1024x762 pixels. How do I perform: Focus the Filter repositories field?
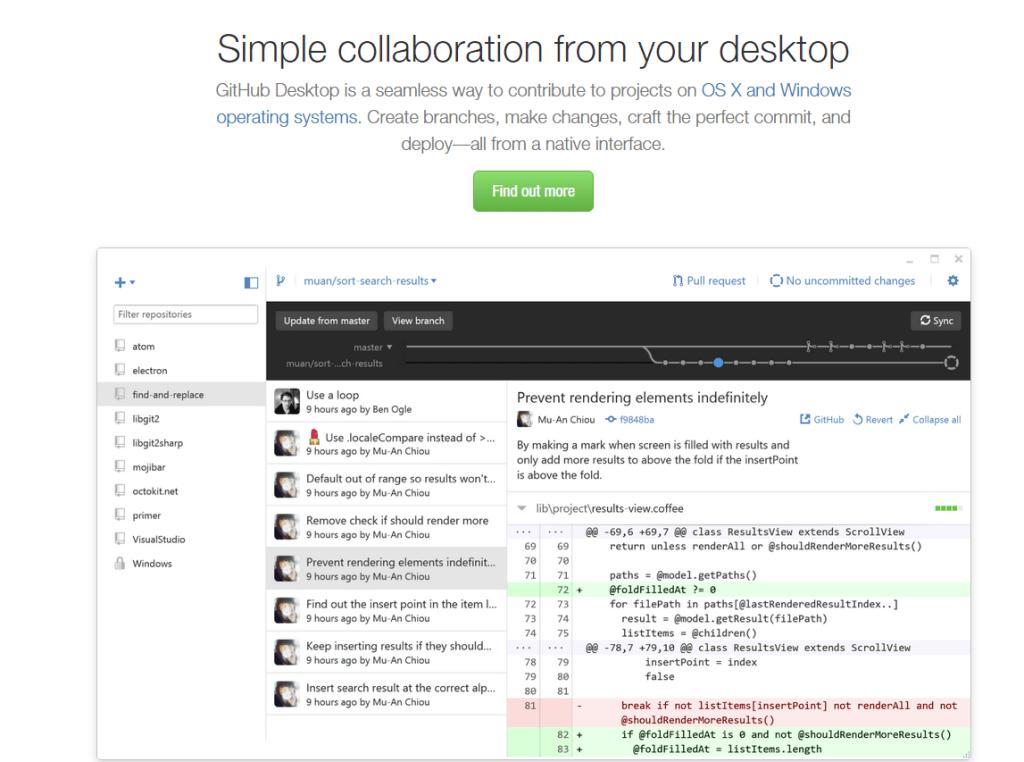185,314
